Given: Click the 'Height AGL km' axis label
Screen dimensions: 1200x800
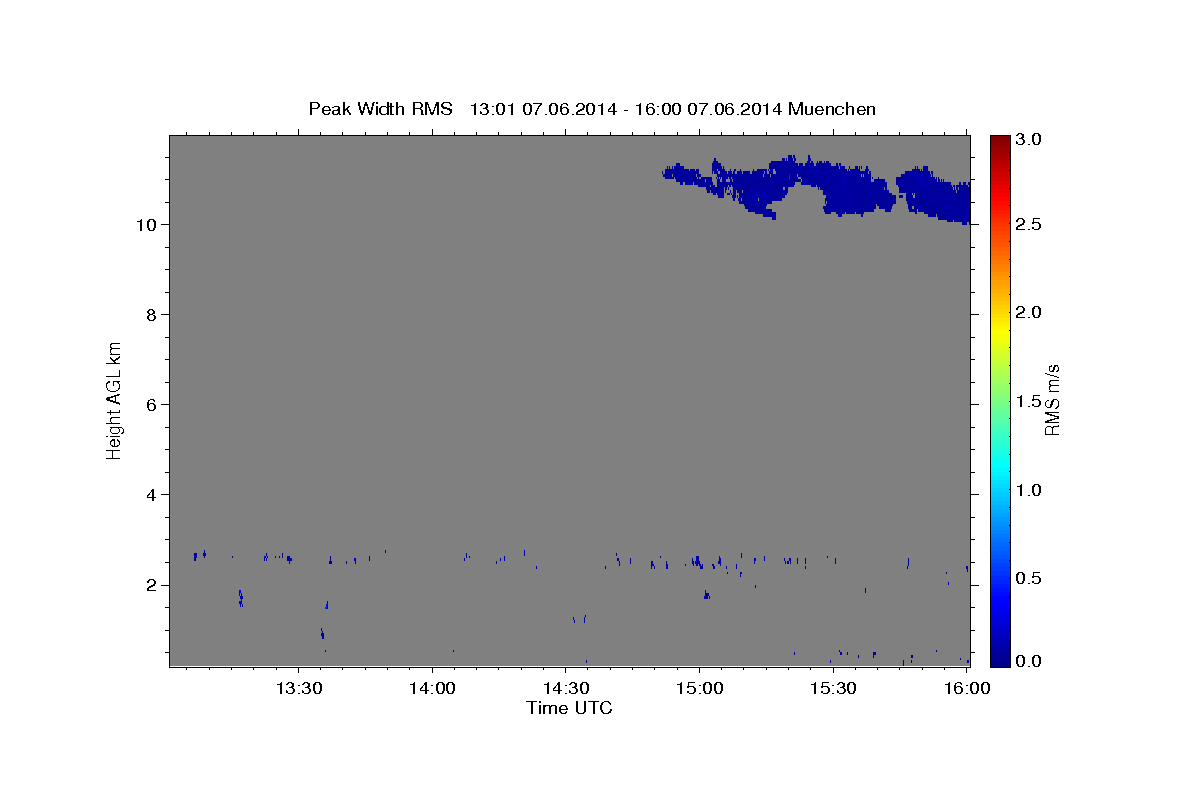Looking at the screenshot, I should pyautogui.click(x=114, y=399).
